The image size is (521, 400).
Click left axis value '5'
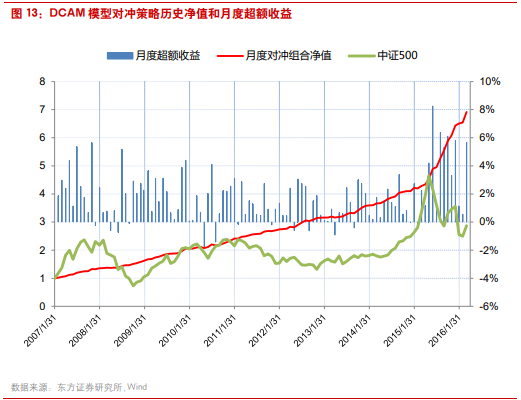click(42, 166)
